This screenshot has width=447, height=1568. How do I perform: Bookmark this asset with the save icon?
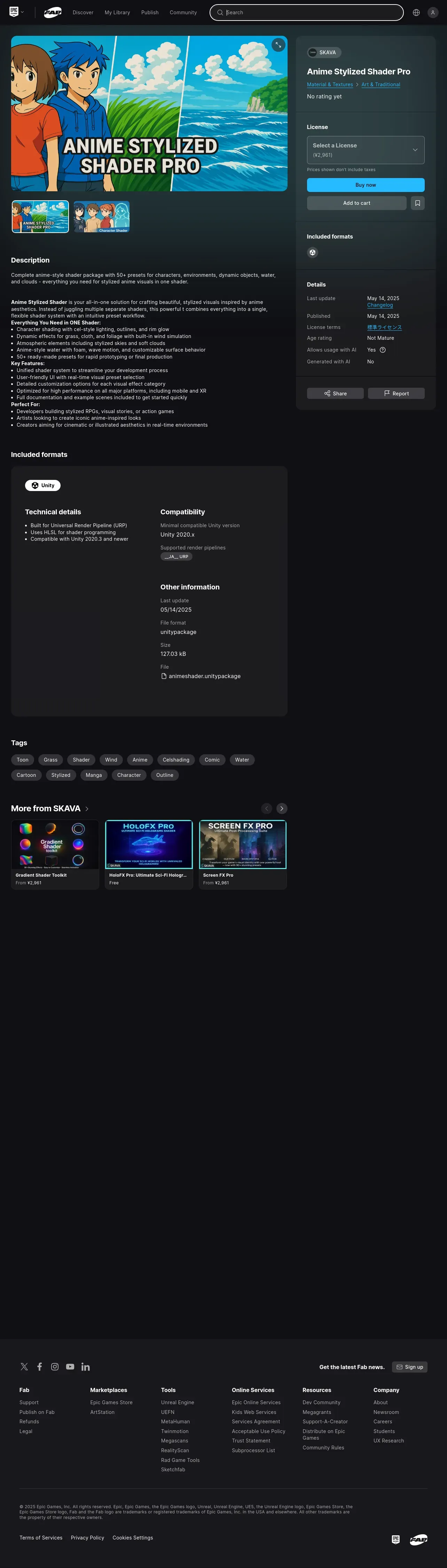click(417, 203)
